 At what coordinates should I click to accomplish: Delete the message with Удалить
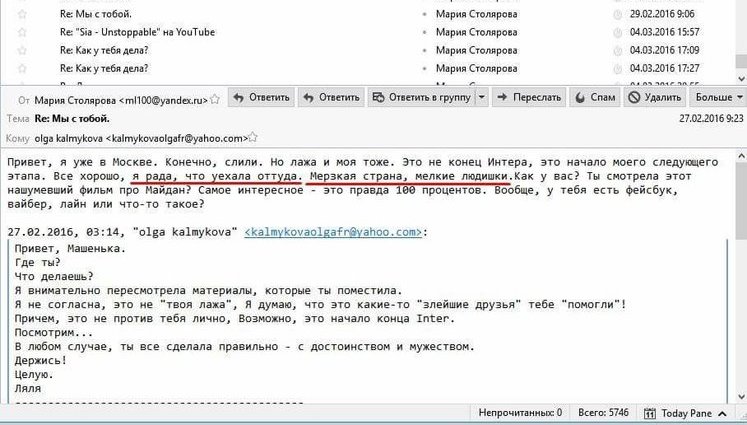(x=655, y=98)
